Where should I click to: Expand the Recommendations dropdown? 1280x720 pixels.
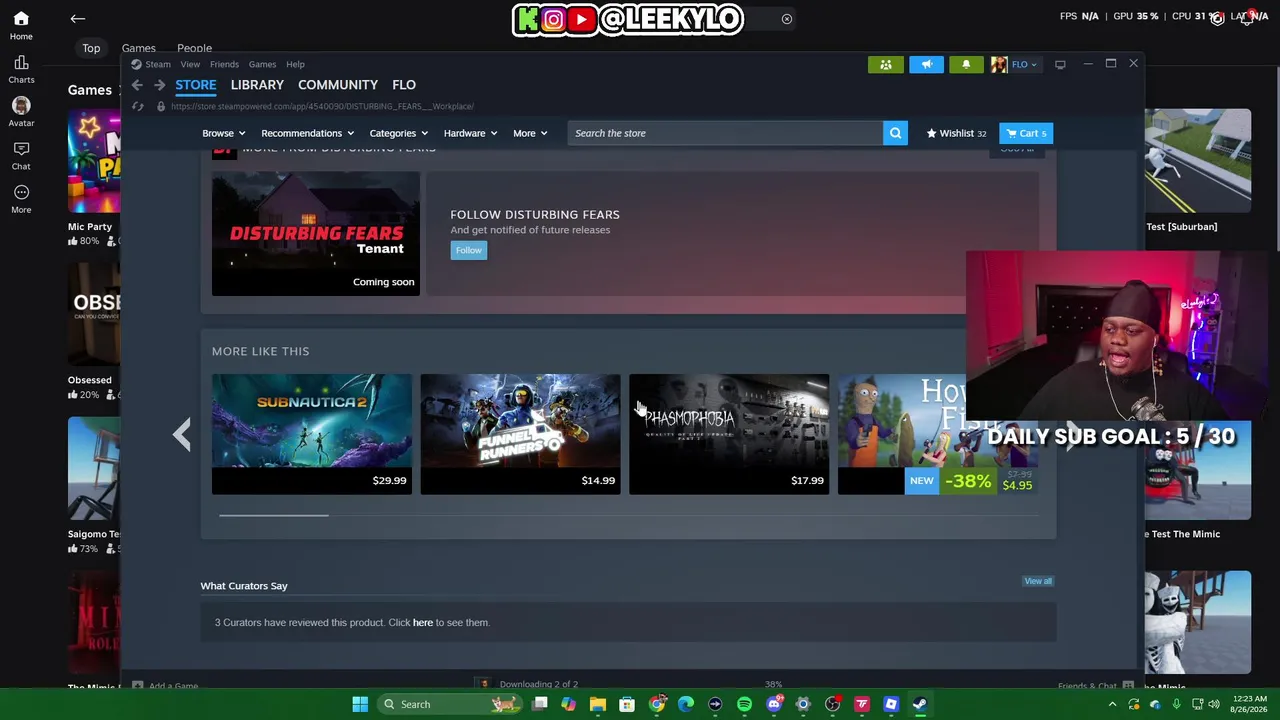click(x=307, y=133)
